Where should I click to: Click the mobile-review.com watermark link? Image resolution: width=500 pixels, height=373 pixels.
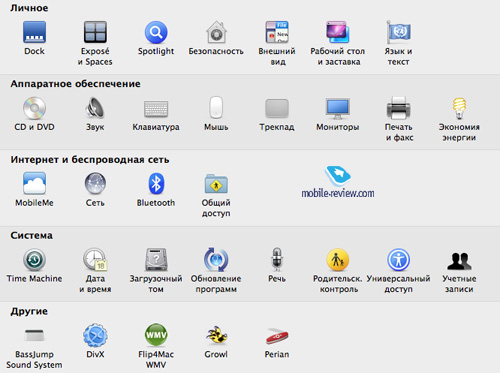click(x=338, y=193)
